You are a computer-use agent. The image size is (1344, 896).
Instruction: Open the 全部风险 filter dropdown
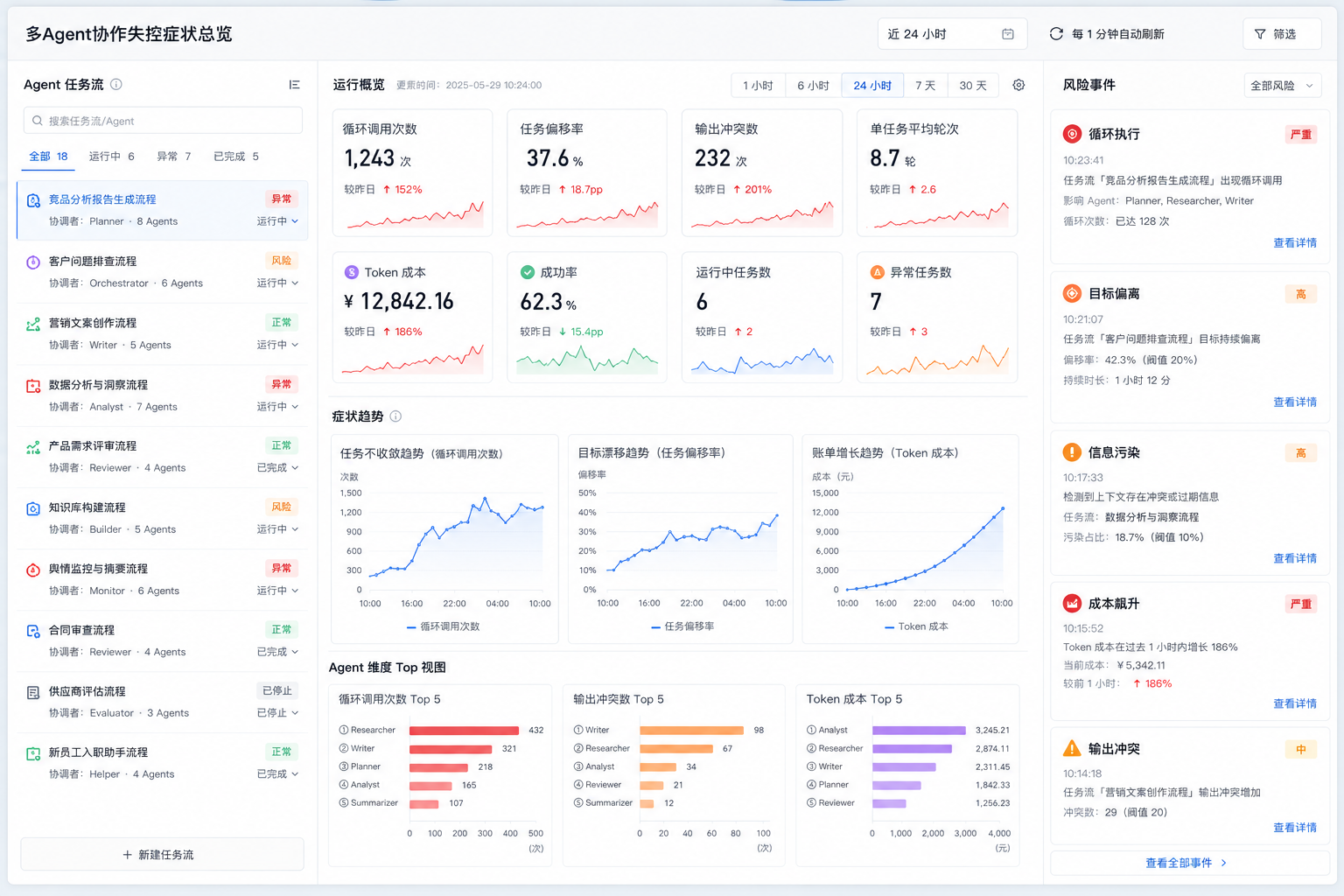coord(1283,86)
